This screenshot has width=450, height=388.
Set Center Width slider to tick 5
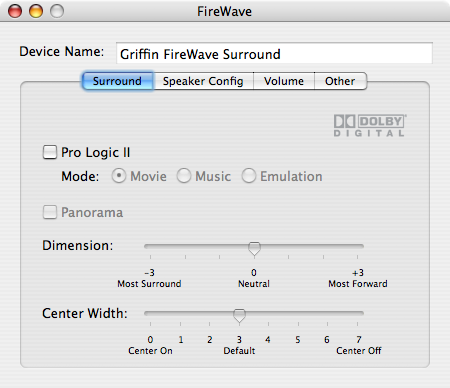tap(298, 314)
